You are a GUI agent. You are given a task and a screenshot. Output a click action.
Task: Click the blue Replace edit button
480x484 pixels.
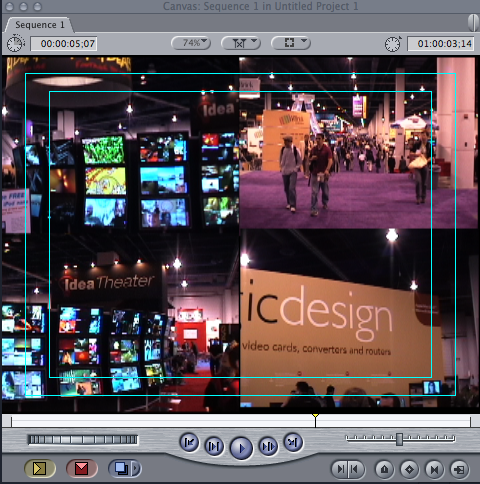(x=120, y=468)
